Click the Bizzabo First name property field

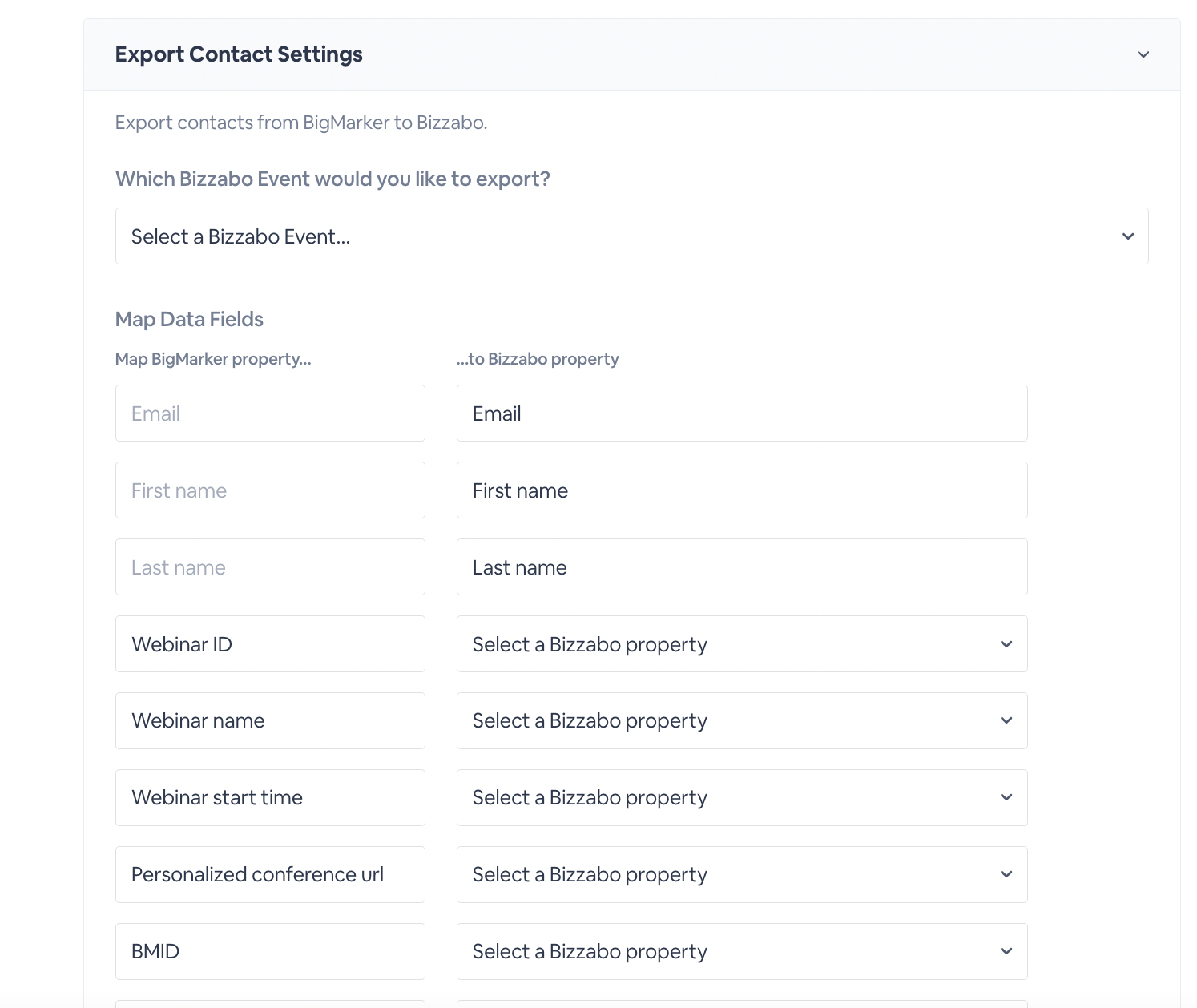pos(742,490)
